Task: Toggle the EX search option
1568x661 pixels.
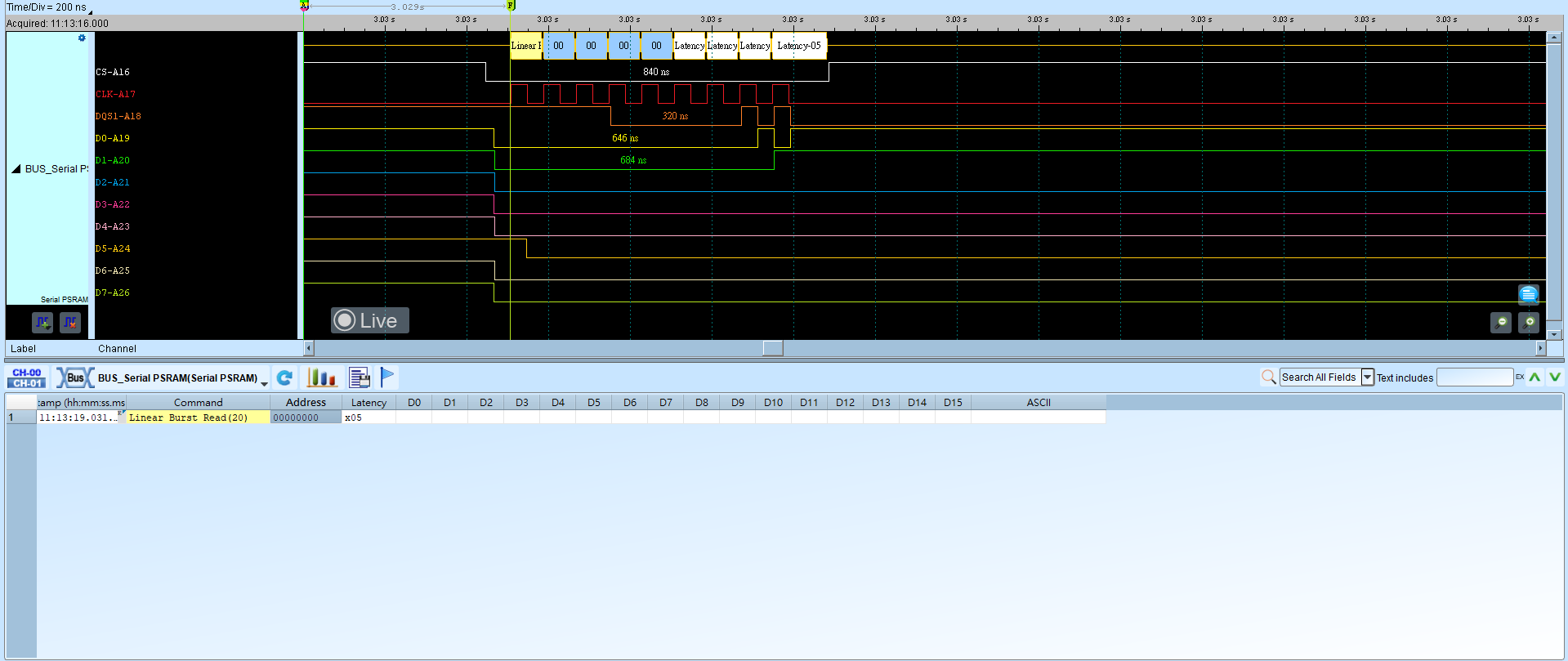Action: tap(1520, 377)
